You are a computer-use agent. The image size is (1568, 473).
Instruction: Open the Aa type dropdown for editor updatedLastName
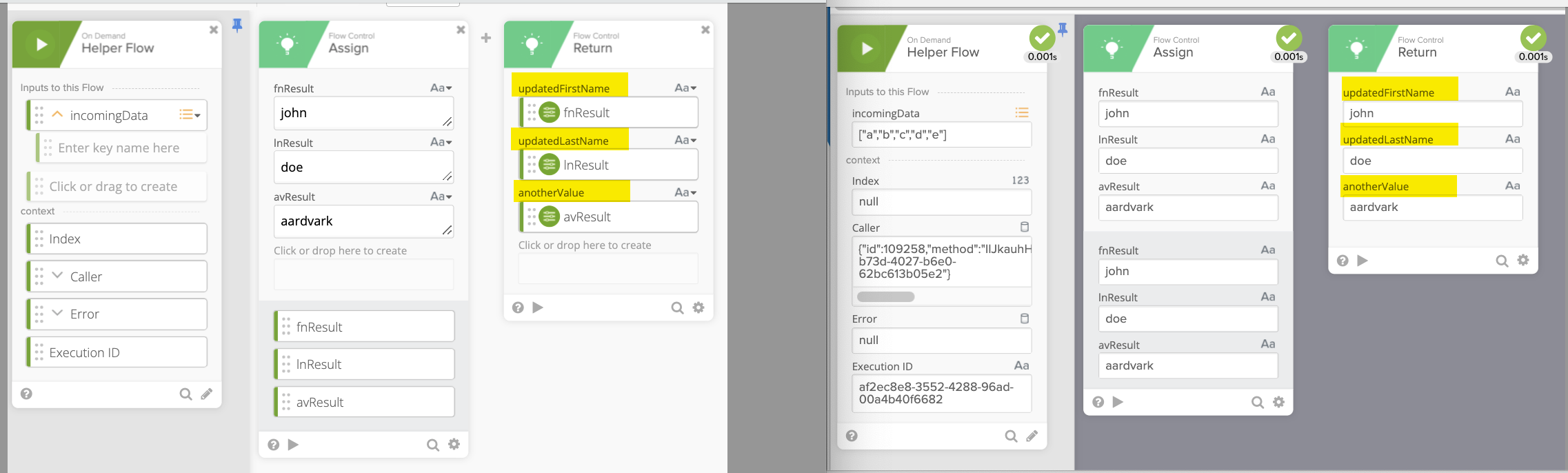coord(685,140)
